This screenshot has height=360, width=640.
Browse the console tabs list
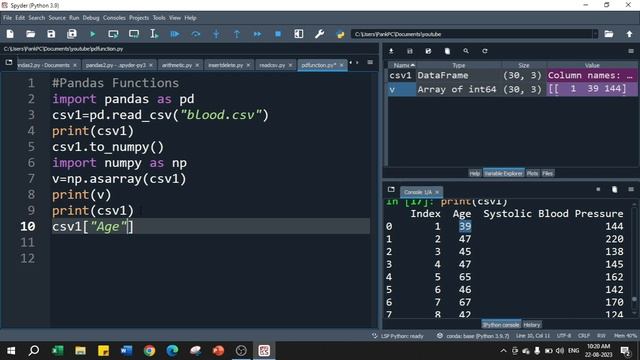[391, 189]
